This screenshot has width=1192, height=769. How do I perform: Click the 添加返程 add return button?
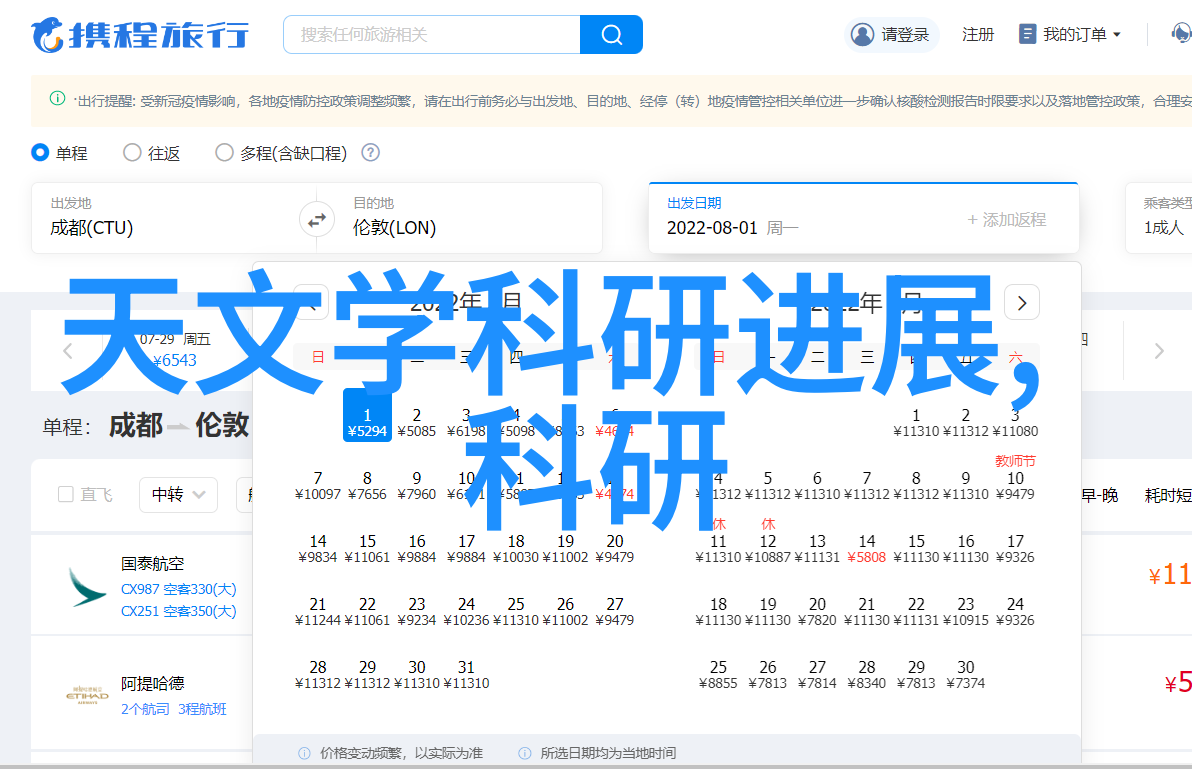pyautogui.click(x=1007, y=220)
